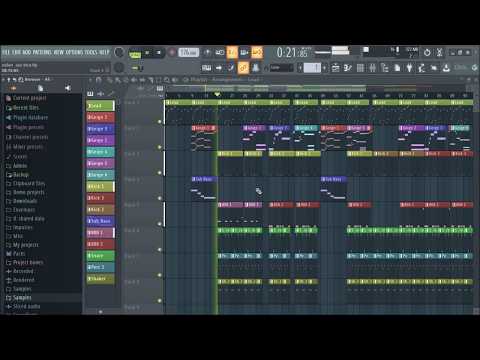Viewport: 480px width, 360px height.
Task: Click the browser speaker tab icon
Action: 68,88
